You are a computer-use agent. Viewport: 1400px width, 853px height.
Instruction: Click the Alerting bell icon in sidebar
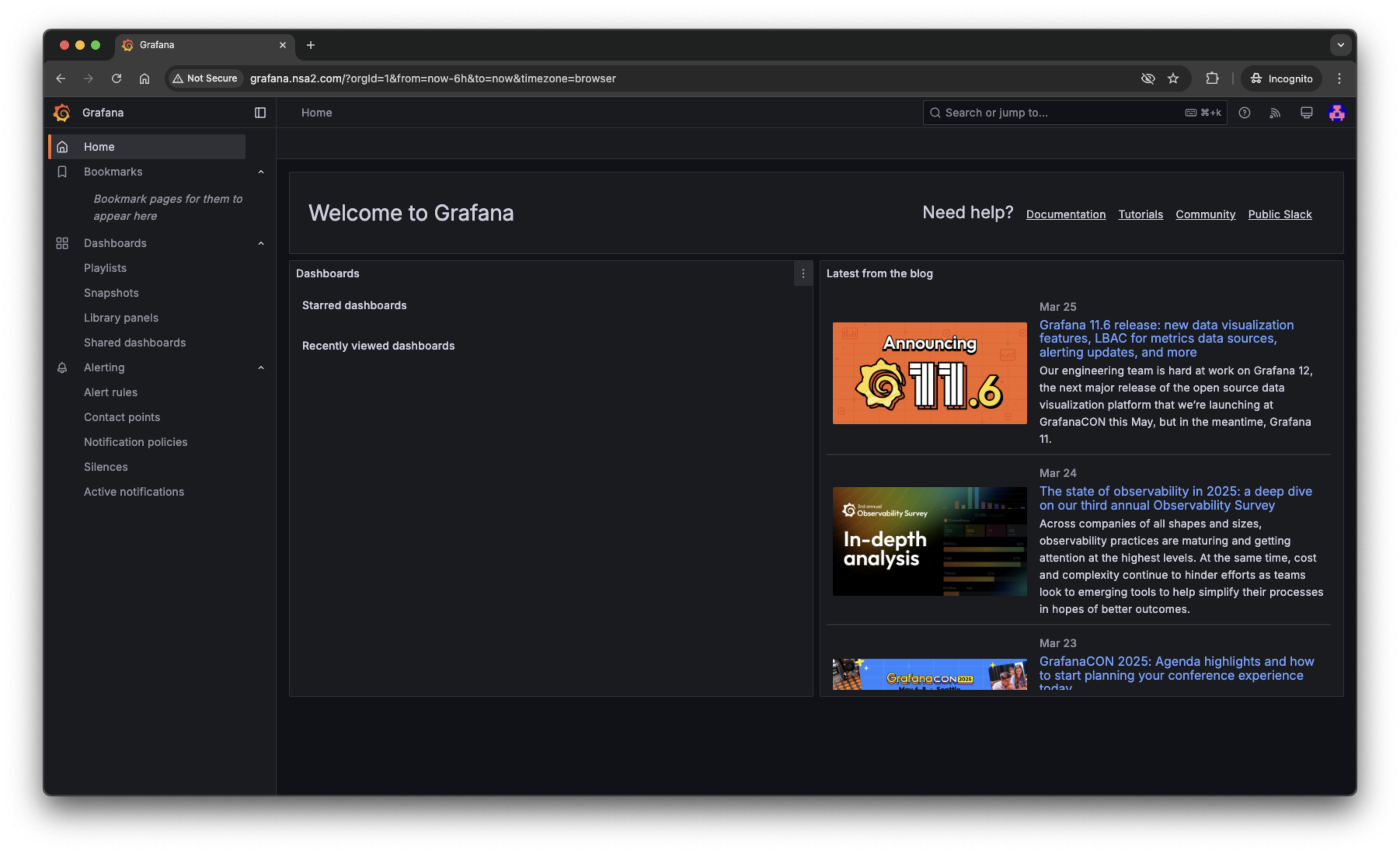click(63, 368)
